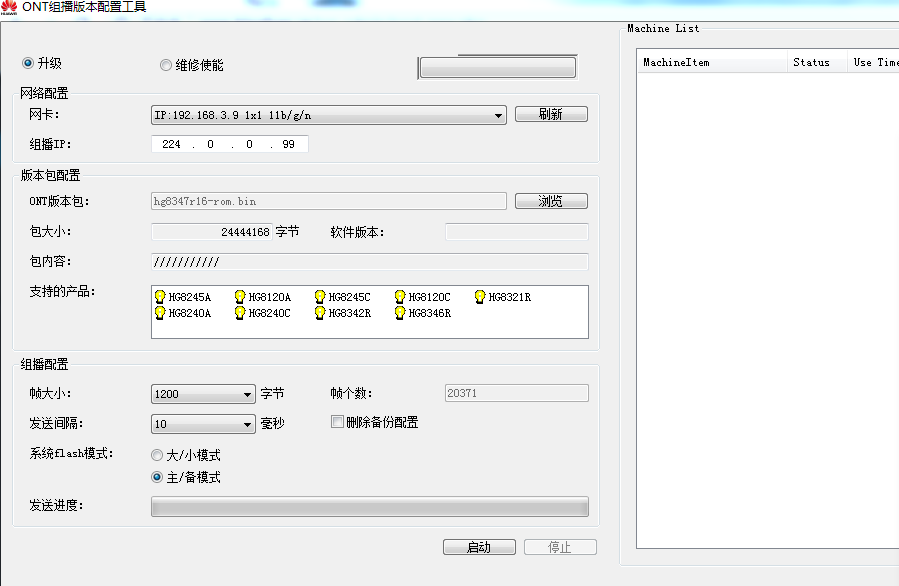Viewport: 899px width, 586px height.
Task: Click the HG8346R product name
Action: coord(430,313)
